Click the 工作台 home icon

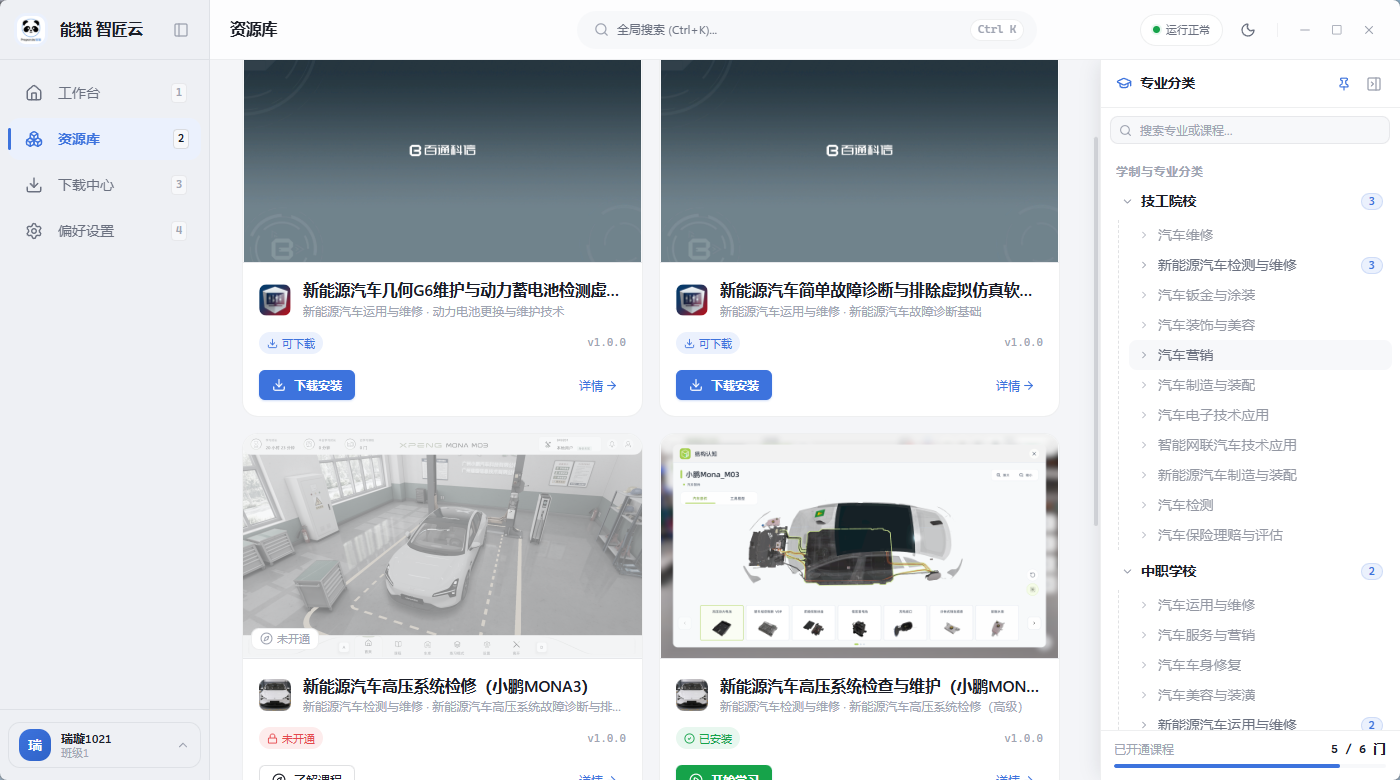point(34,93)
